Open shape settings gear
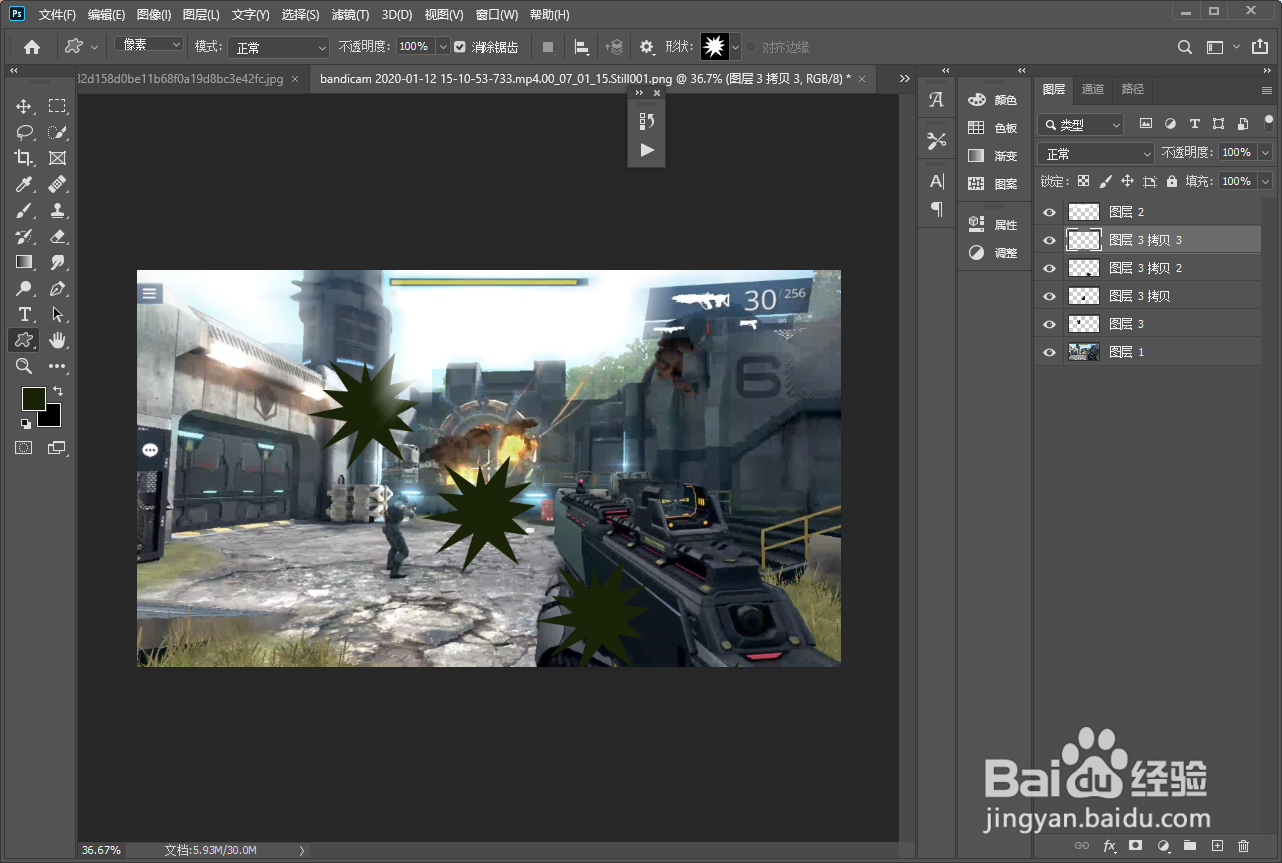This screenshot has width=1282, height=863. (x=647, y=47)
